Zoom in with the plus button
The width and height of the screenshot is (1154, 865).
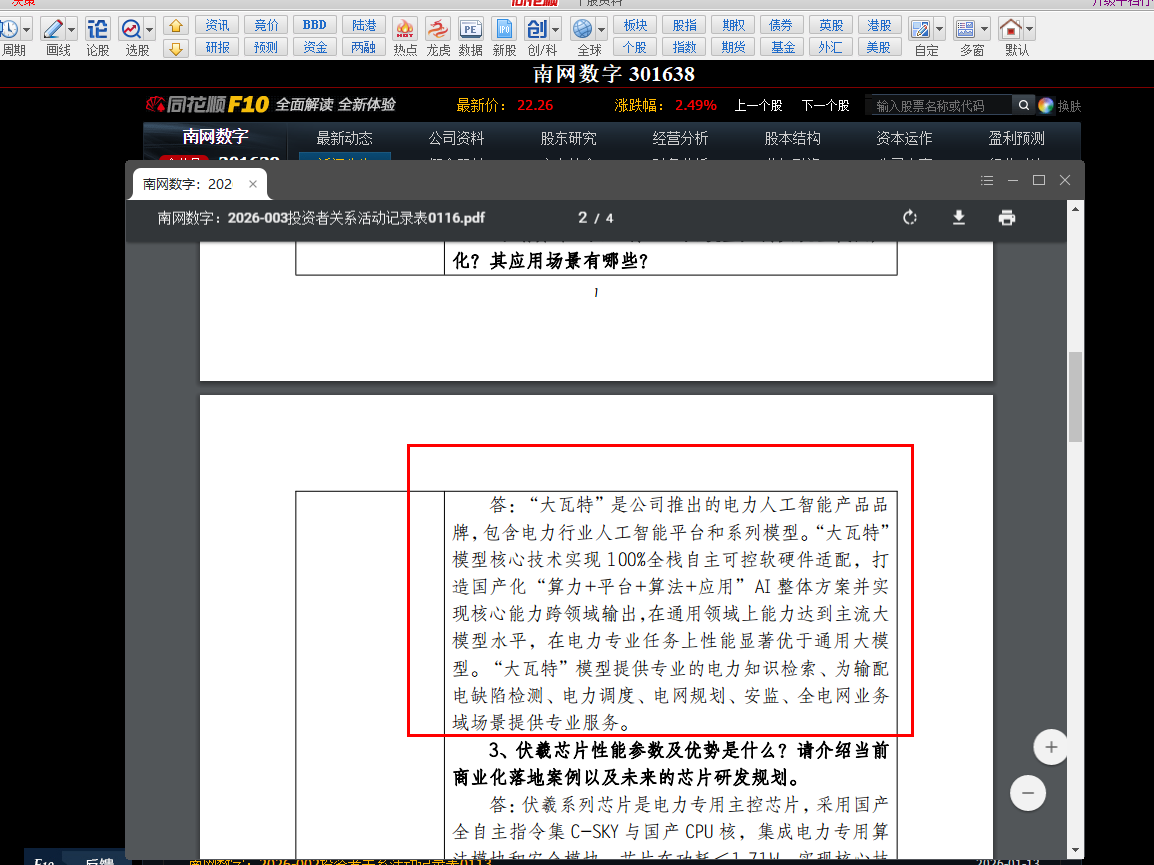coord(1051,747)
